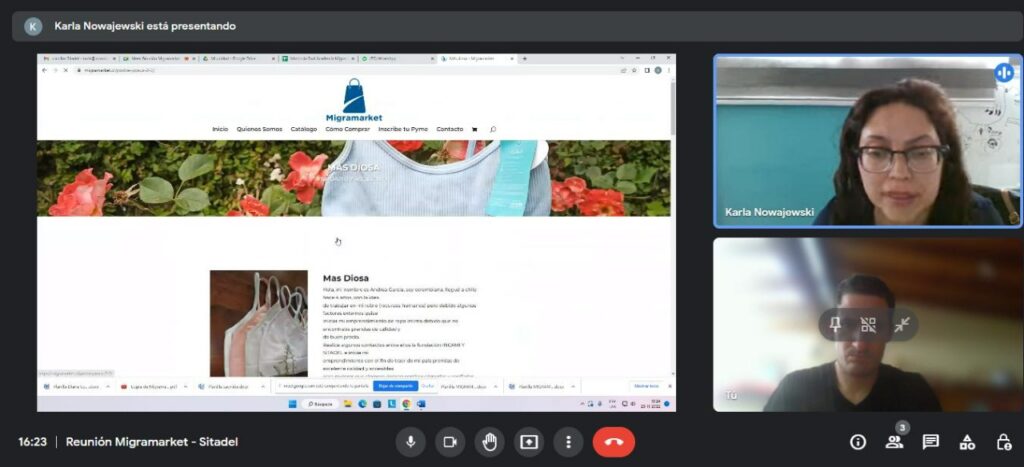Open meeting details info icon
Viewport: 1024px width, 467px height.
click(x=857, y=442)
